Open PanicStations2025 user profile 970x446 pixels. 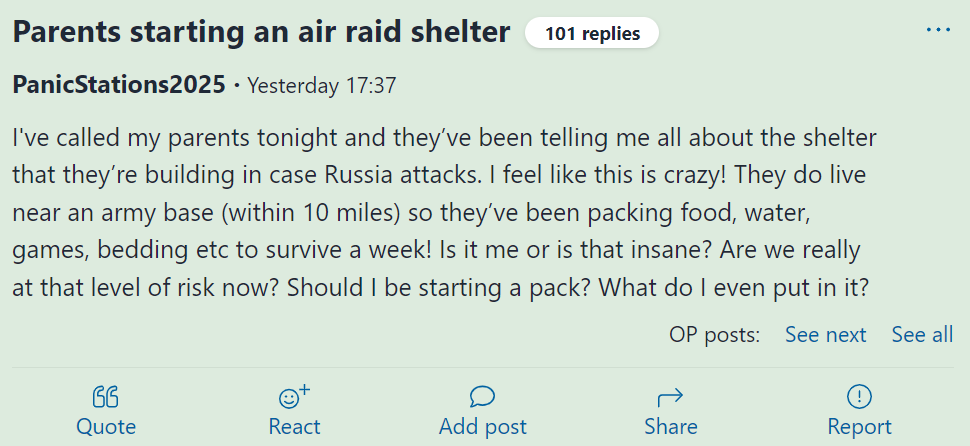point(119,85)
